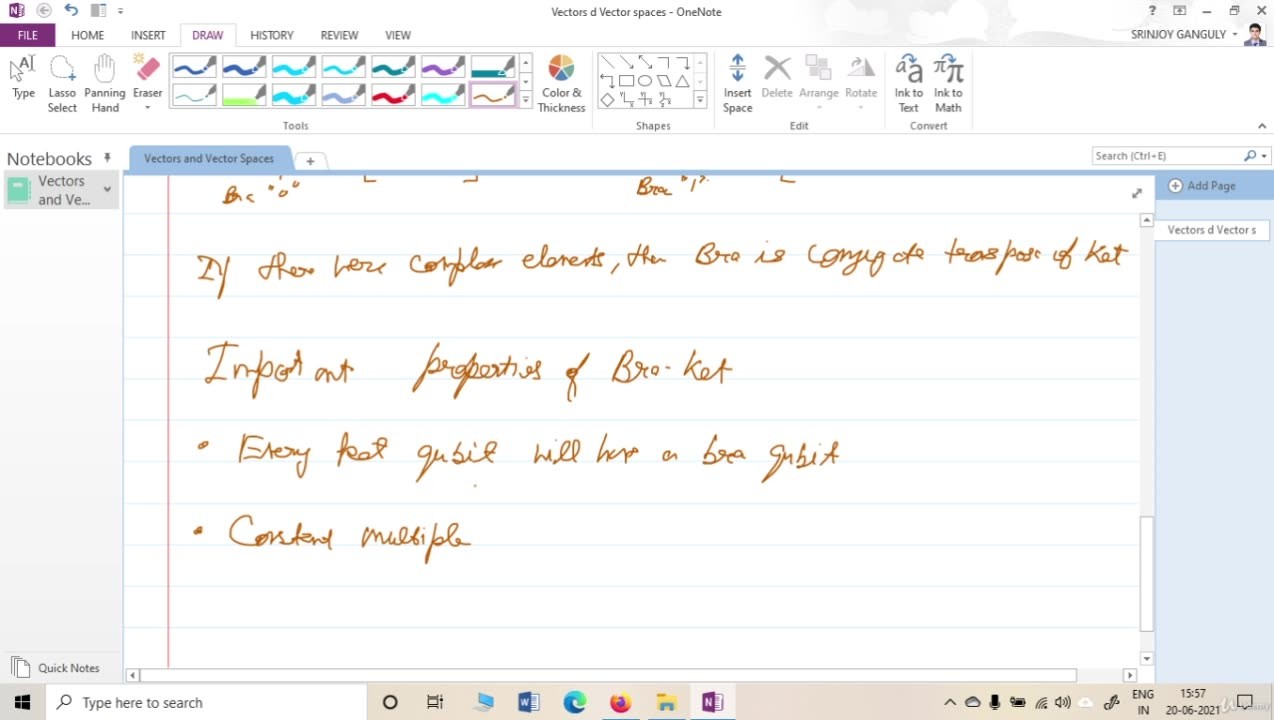Convert handwriting with Ink to Text
The image size is (1274, 720).
pos(908,84)
